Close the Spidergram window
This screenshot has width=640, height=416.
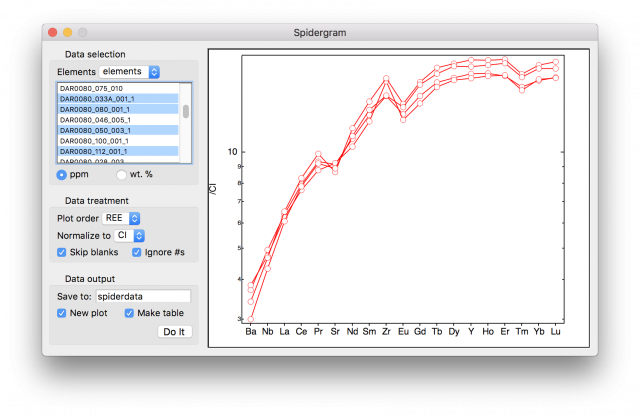(52, 32)
